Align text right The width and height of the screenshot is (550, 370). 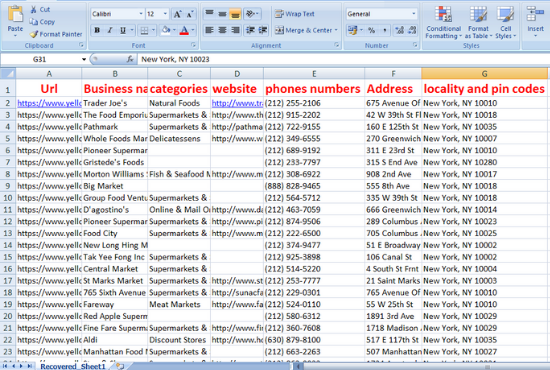(x=235, y=30)
